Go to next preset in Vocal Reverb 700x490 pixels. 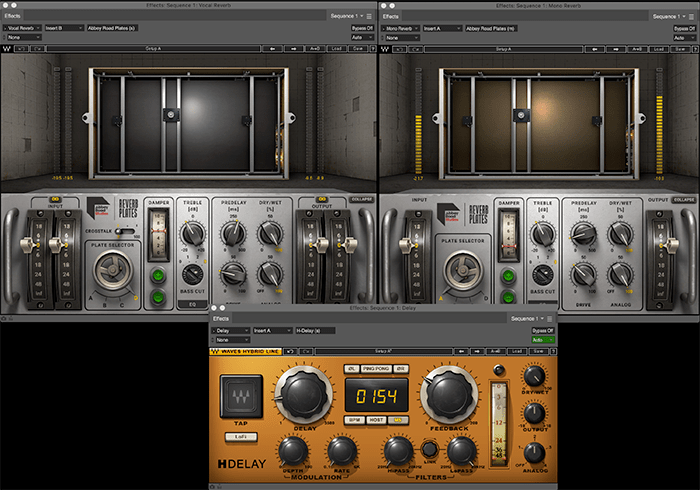coord(294,49)
